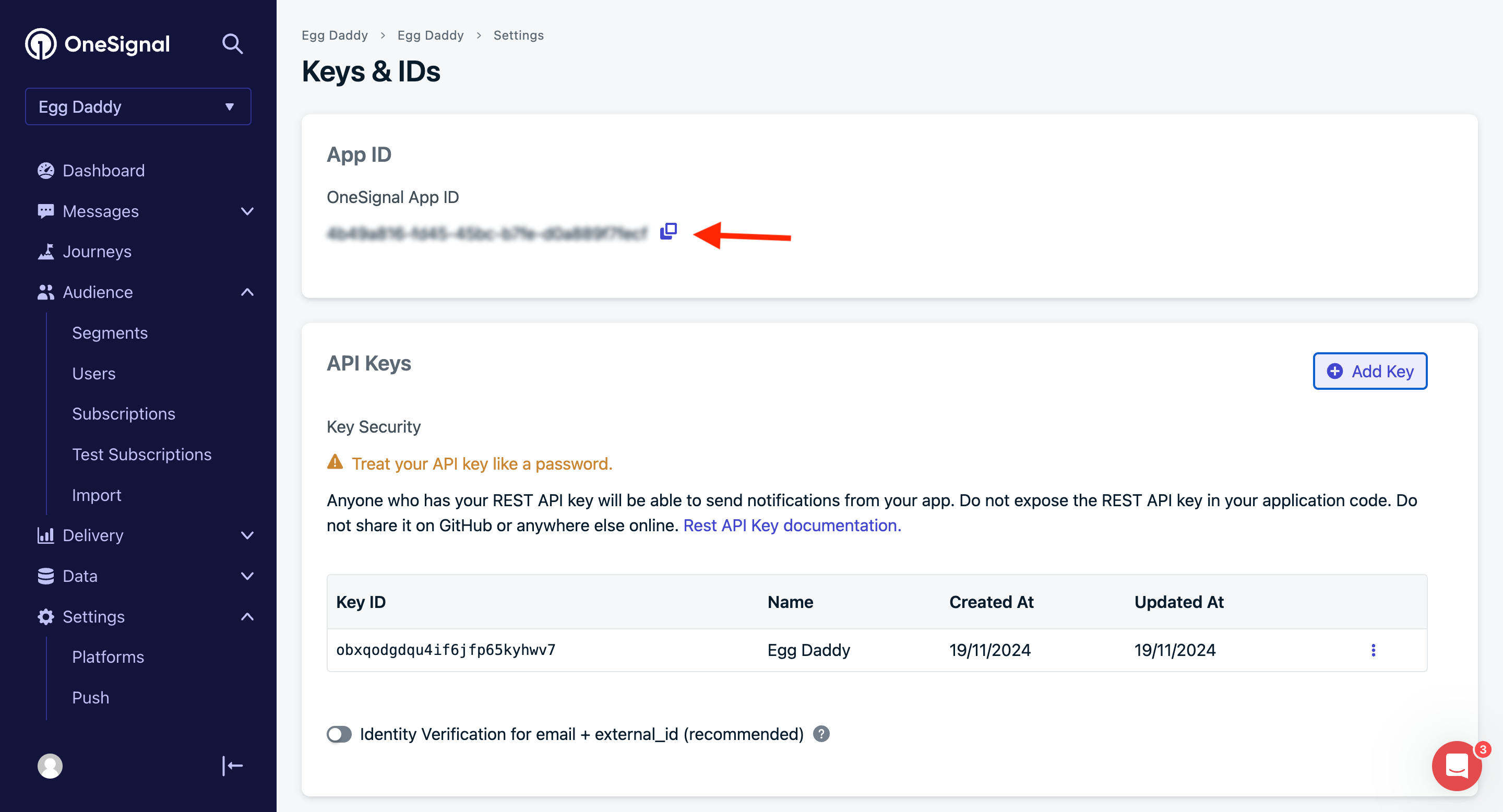Click the Dashboard gauge icon
The height and width of the screenshot is (812, 1503).
[x=45, y=170]
